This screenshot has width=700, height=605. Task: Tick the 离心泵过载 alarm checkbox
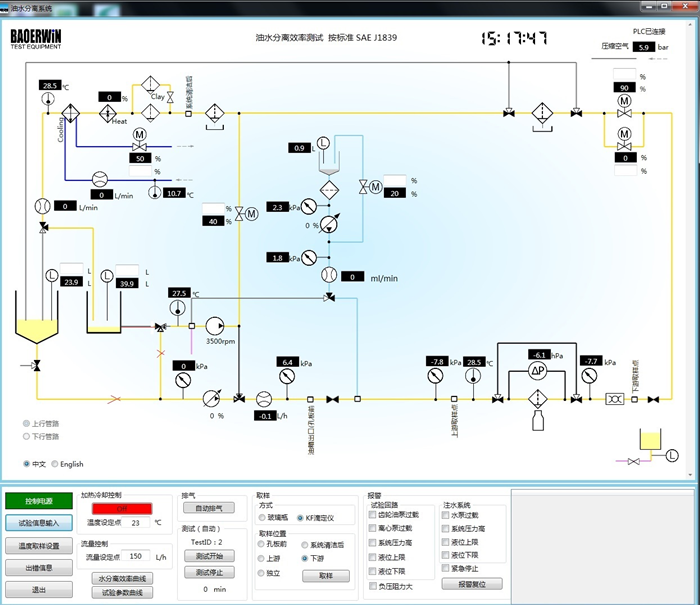372,528
